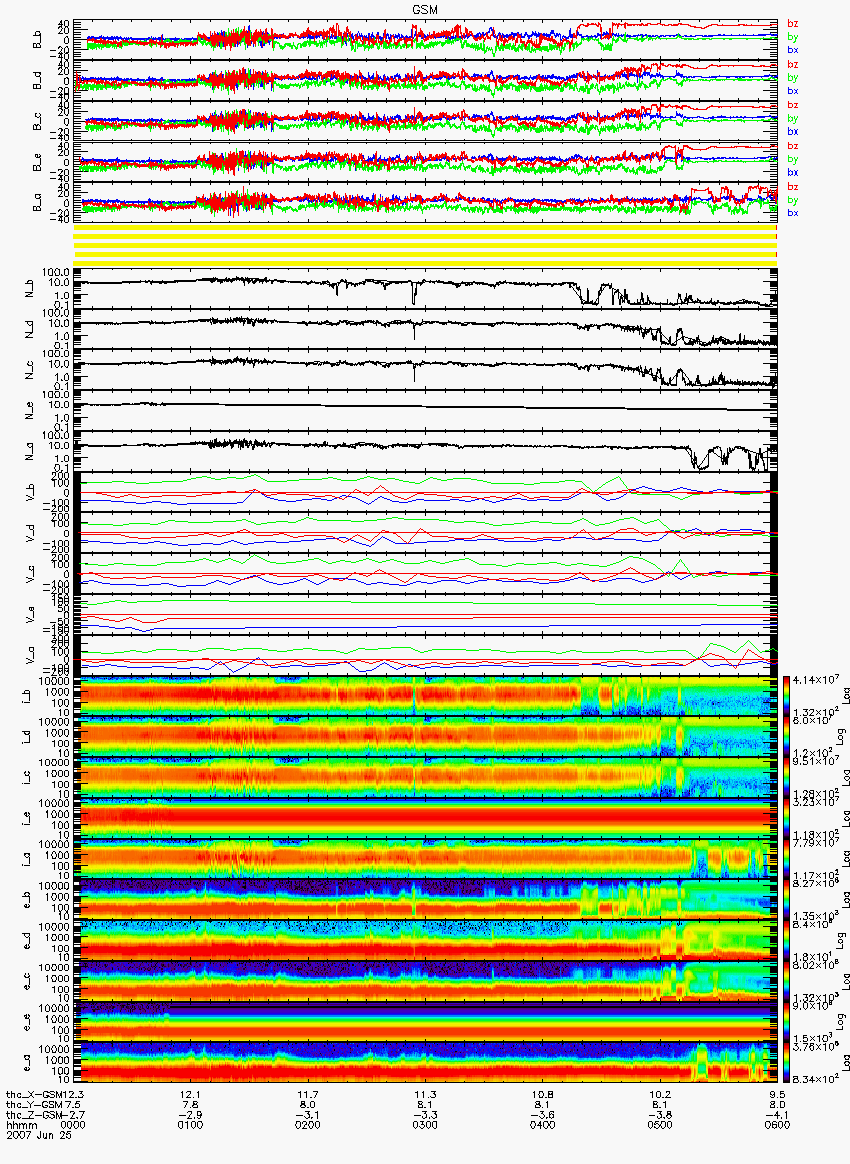Click the red bz legend beside B_a
Viewport: 850px width, 1164px height.
click(792, 187)
